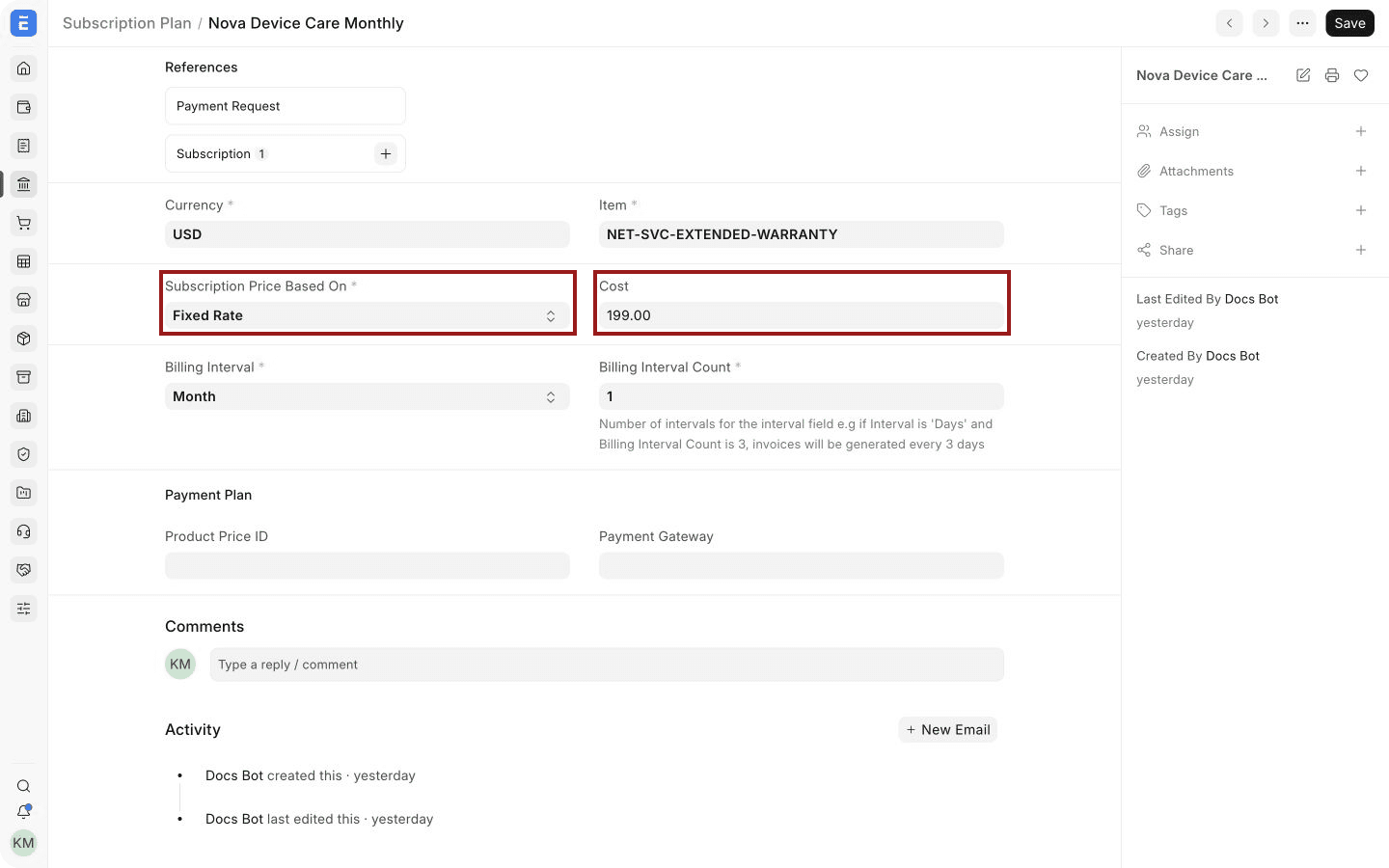
Task: Open the KM user avatar in sidebar
Action: coord(23,843)
